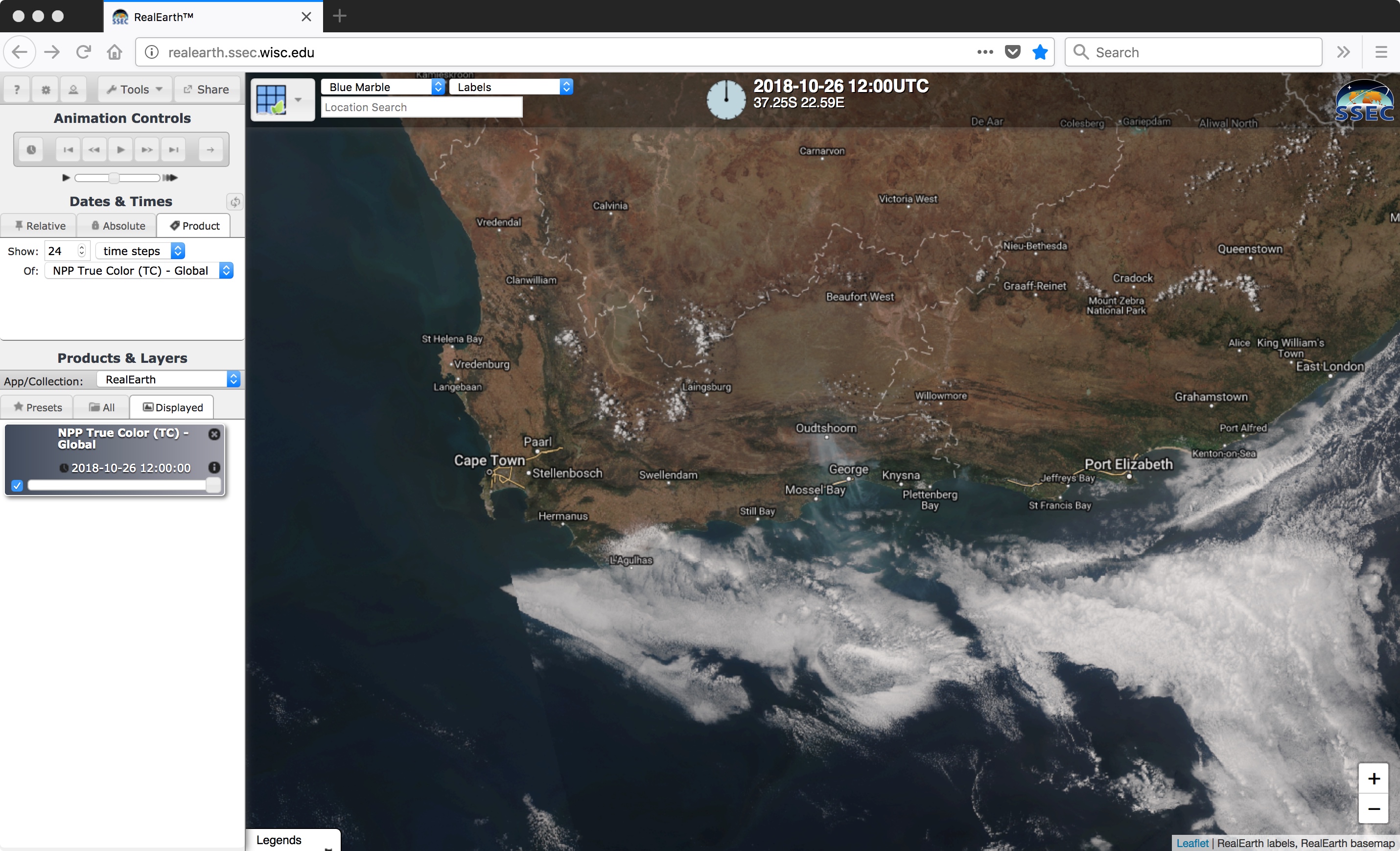Remove the NPP True Color layer
This screenshot has width=1400, height=851.
click(214, 434)
